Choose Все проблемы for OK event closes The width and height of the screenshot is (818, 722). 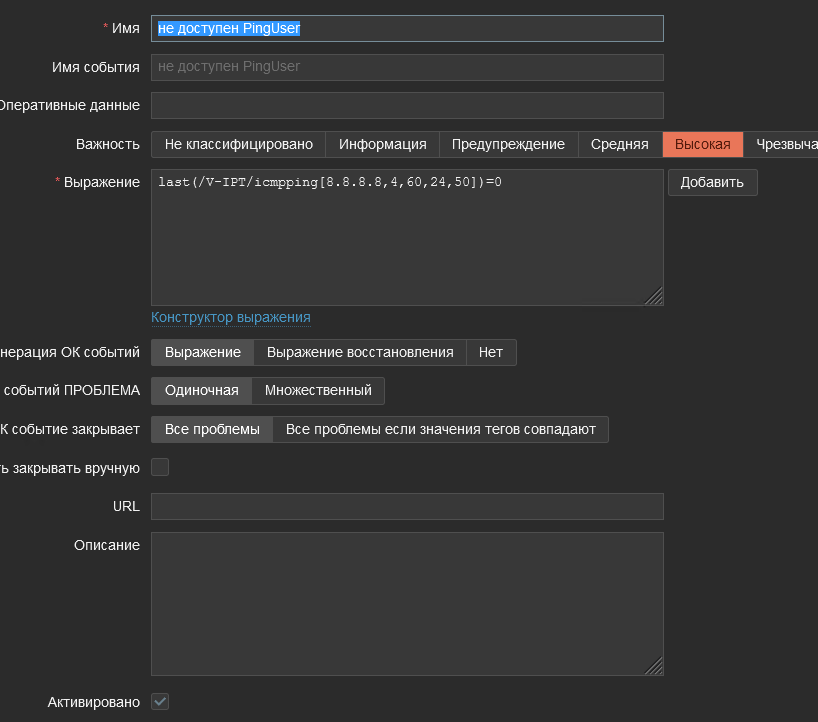[212, 429]
